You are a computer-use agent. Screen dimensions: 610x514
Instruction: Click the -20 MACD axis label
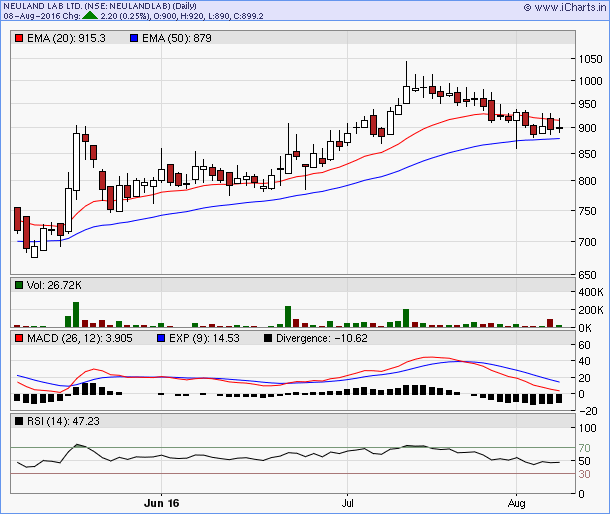point(588,411)
